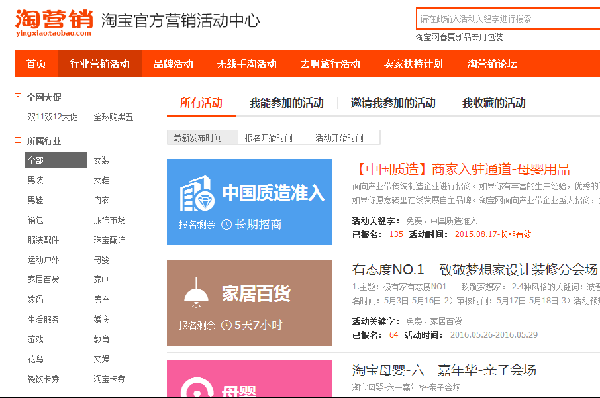Open 卖家扶持计划 in the navigation bar

click(413, 64)
